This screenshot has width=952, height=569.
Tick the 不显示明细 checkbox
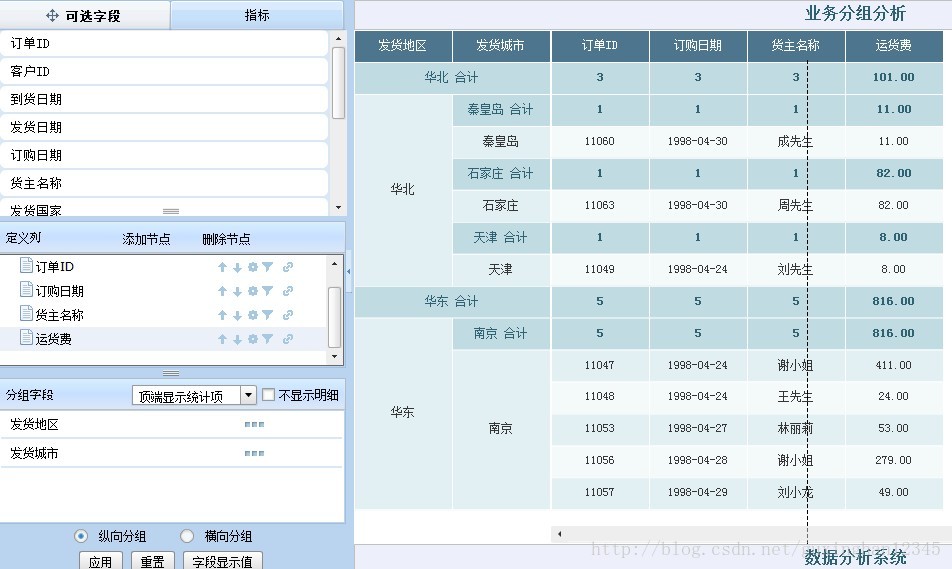tap(268, 395)
